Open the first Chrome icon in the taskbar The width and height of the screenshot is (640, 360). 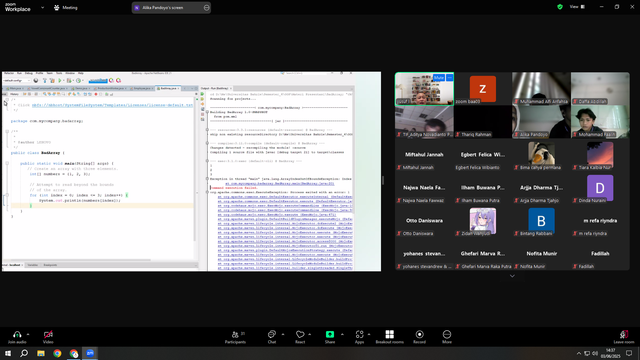click(x=57, y=353)
